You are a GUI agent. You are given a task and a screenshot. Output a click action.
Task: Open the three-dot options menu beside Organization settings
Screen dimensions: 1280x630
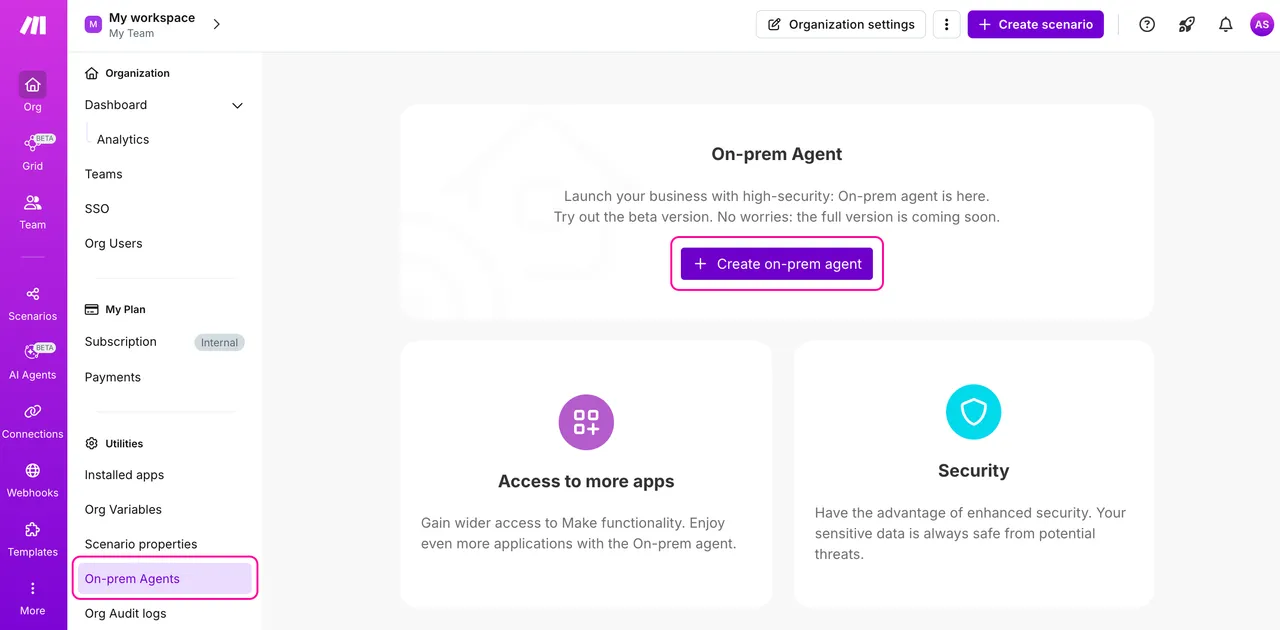tap(946, 25)
